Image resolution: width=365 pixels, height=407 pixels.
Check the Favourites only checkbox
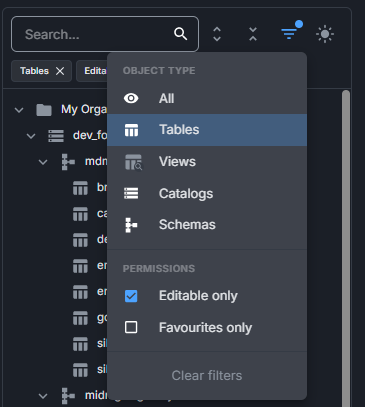click(x=131, y=327)
